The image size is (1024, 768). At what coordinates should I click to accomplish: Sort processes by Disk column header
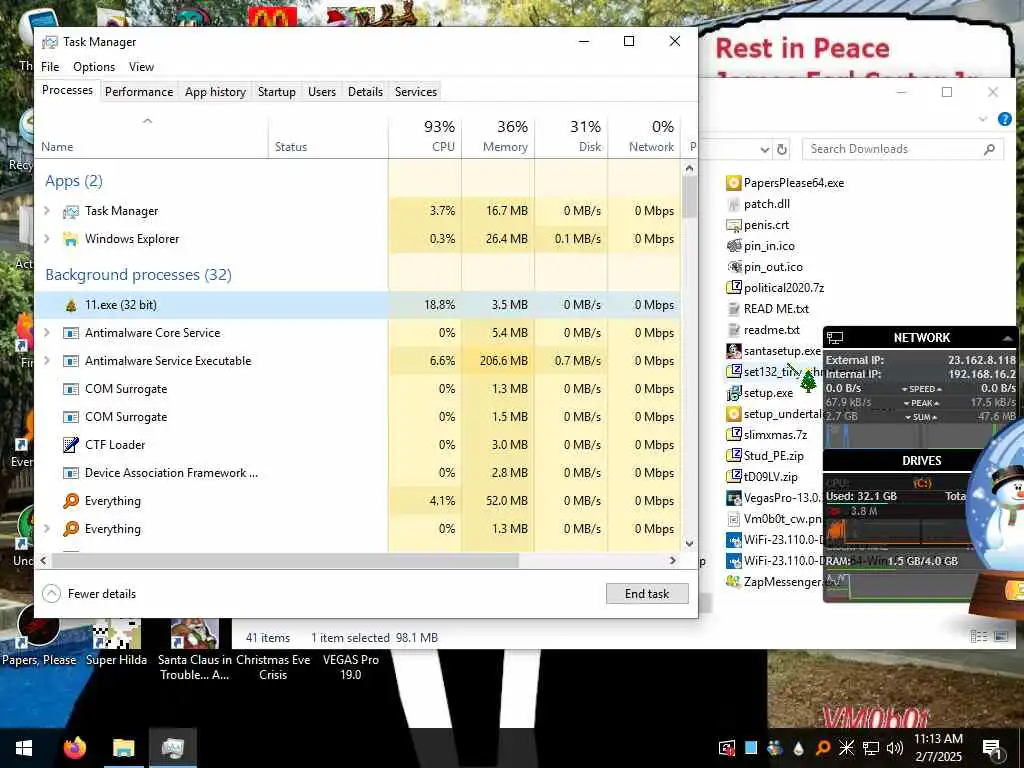tap(571, 136)
